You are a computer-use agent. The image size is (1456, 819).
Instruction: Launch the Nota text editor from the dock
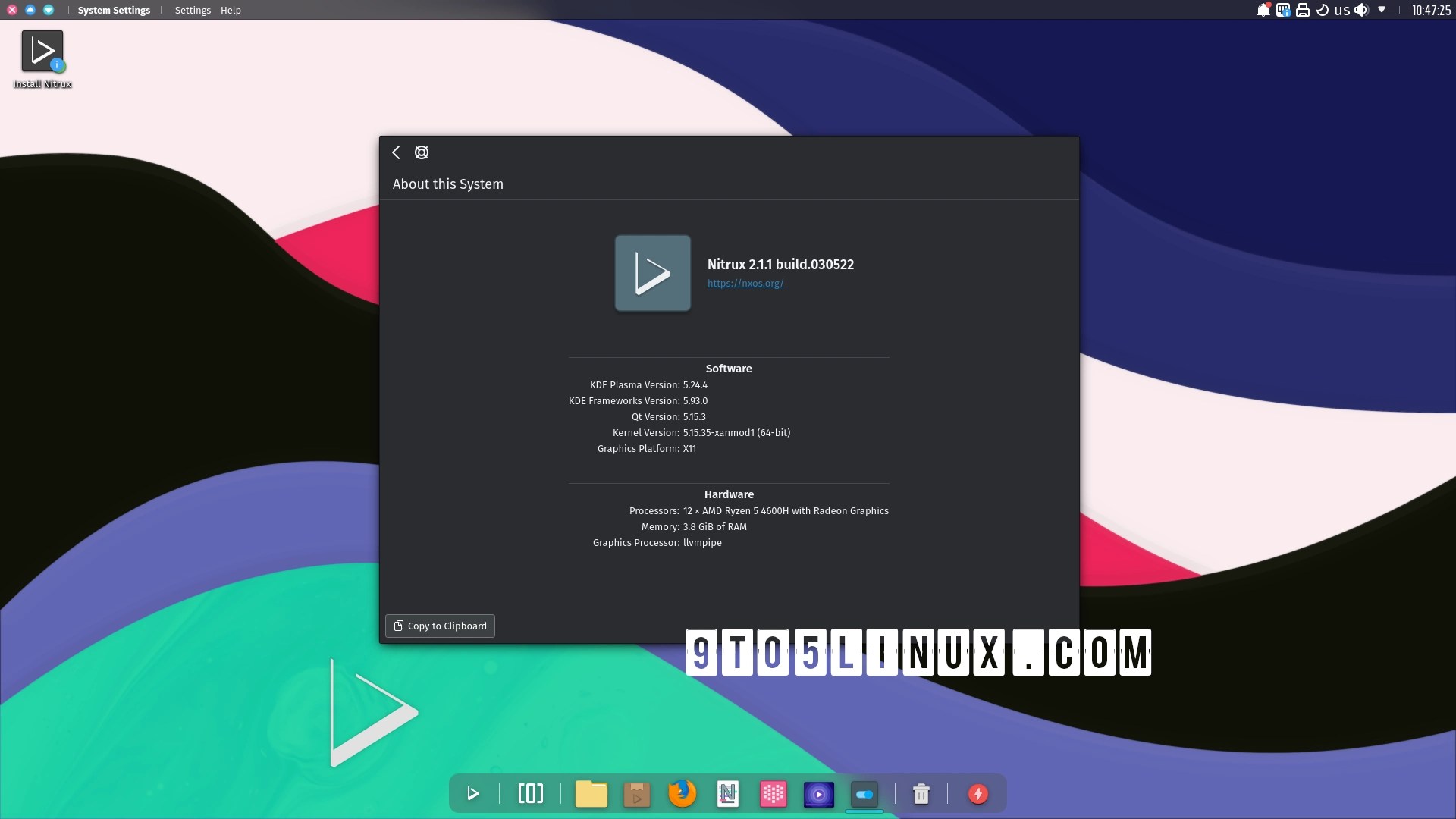(x=727, y=794)
